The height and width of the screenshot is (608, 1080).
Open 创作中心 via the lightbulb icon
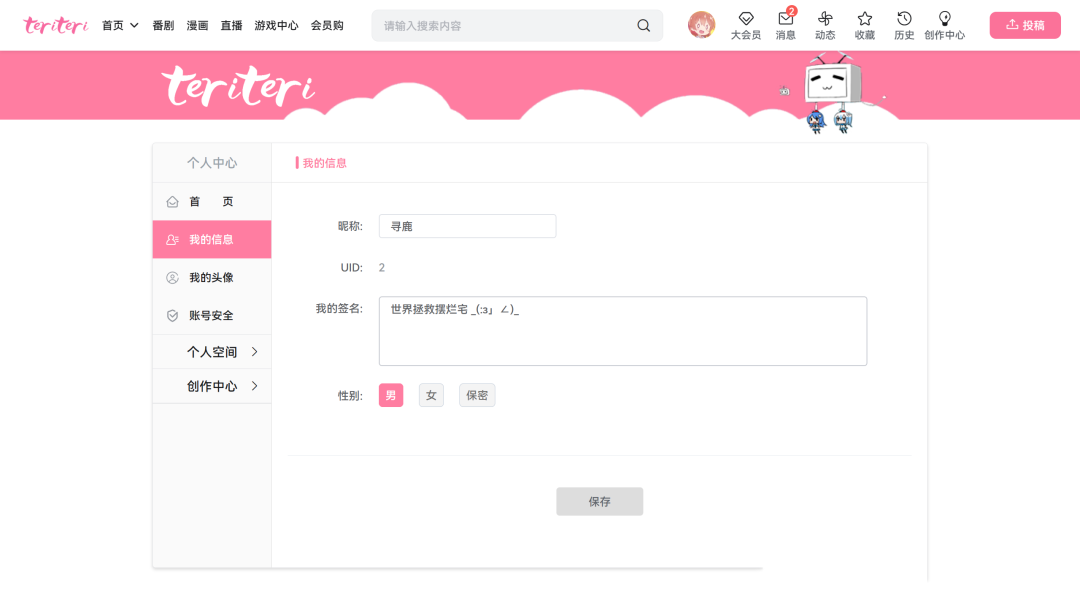[x=944, y=24]
